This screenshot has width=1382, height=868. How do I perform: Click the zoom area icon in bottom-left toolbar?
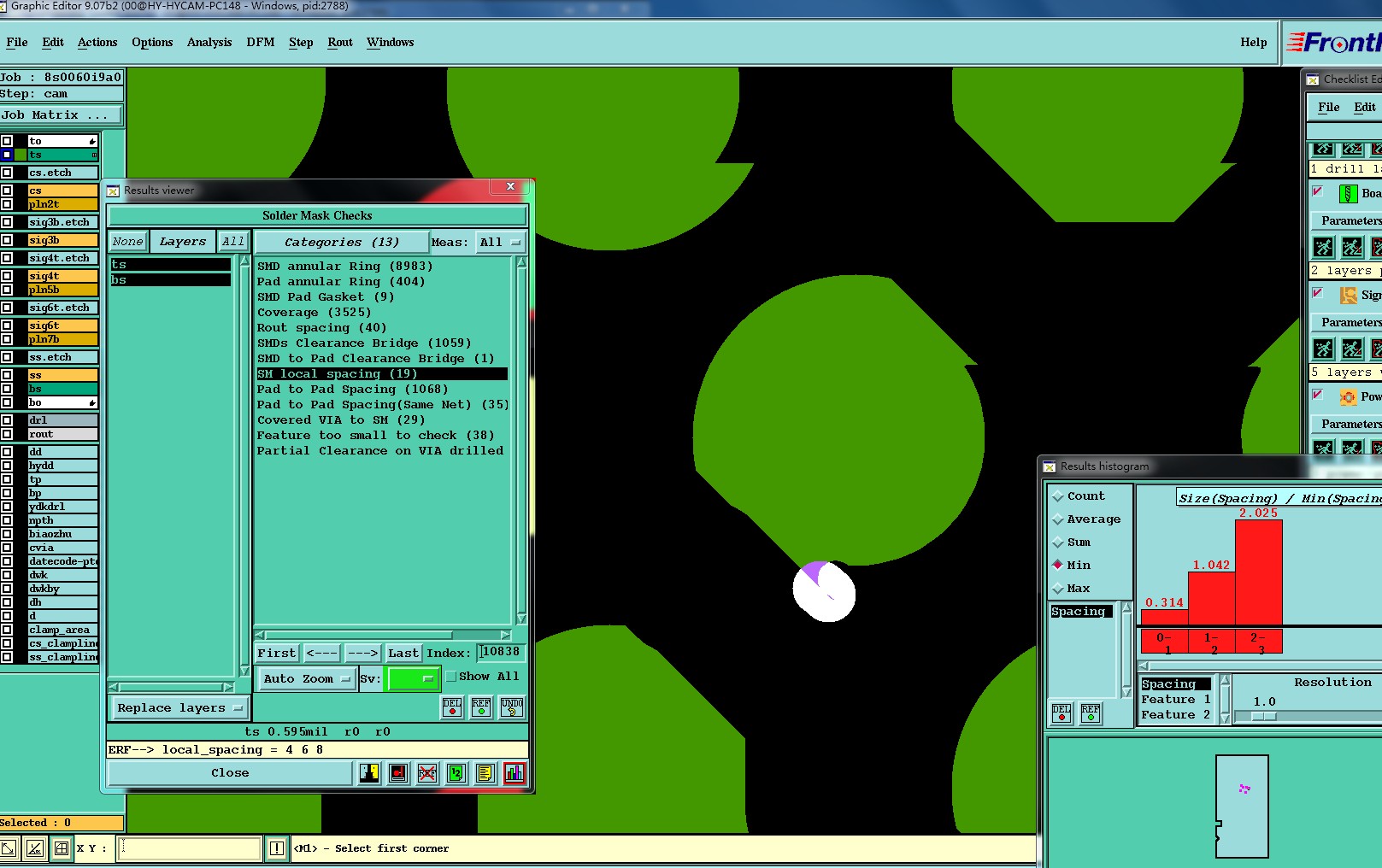click(8, 848)
